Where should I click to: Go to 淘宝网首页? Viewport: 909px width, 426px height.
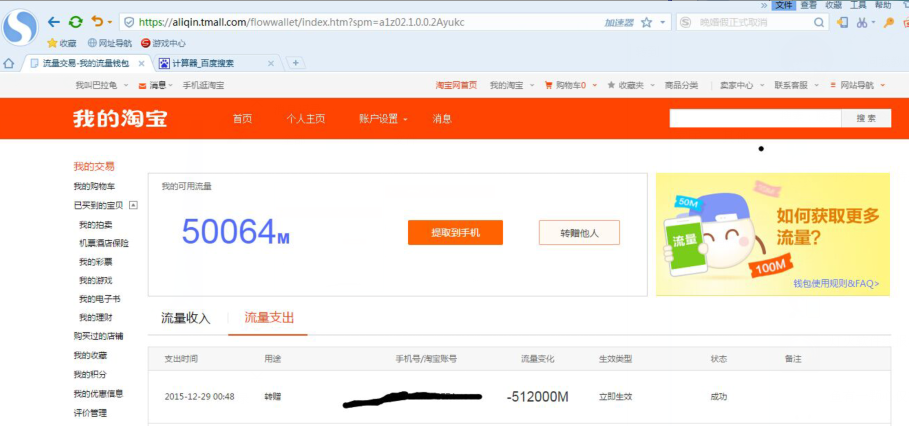tap(456, 85)
